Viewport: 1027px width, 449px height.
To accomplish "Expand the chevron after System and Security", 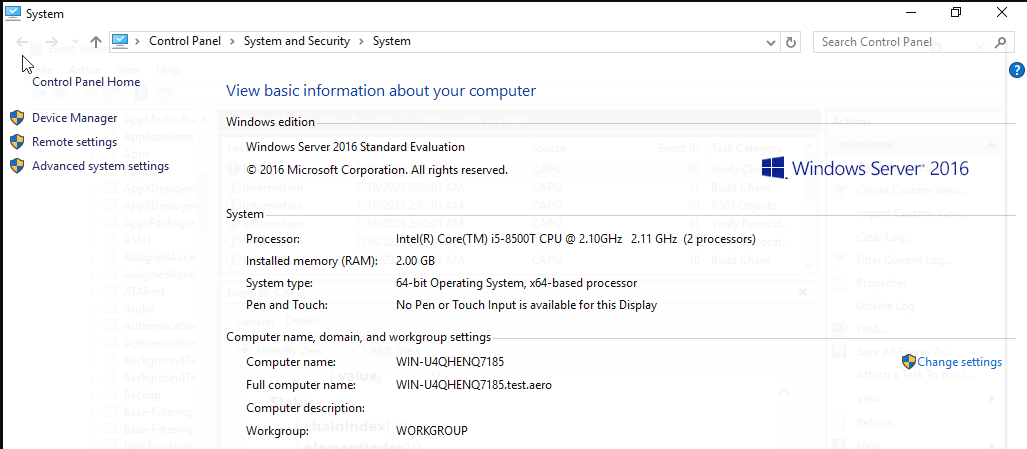I will [361, 42].
